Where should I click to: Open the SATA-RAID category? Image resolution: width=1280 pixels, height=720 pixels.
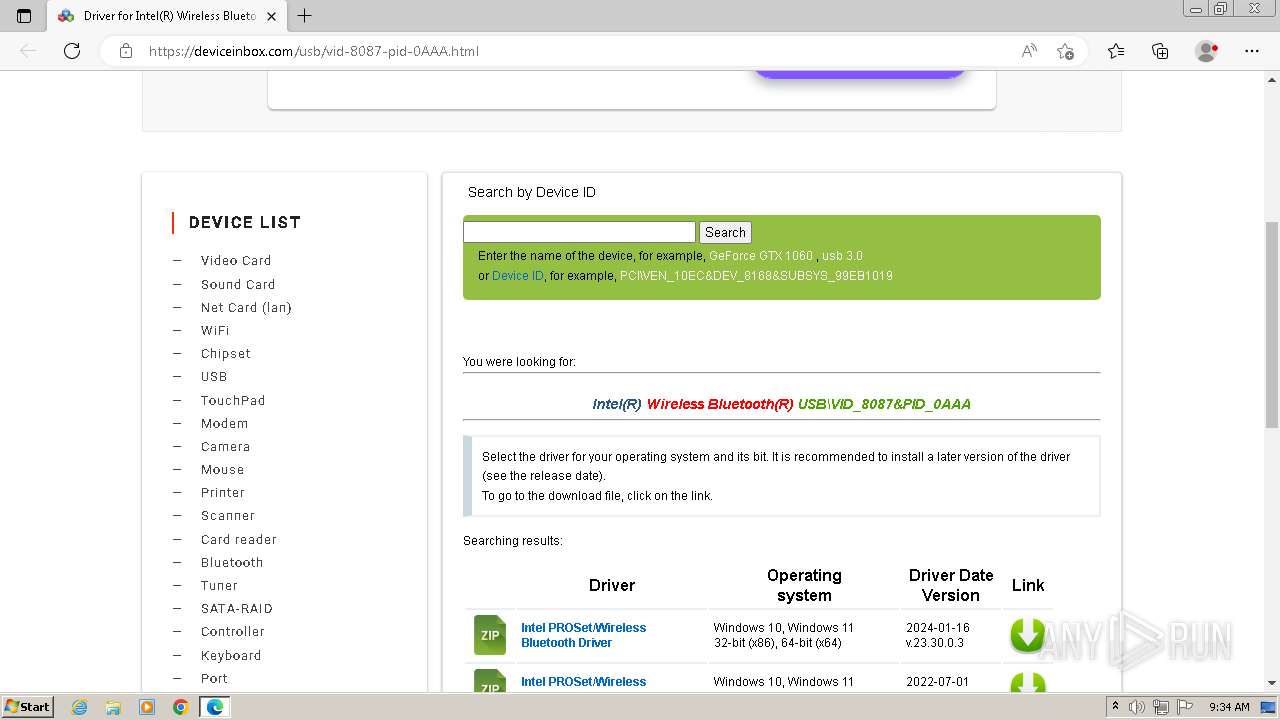coord(237,608)
